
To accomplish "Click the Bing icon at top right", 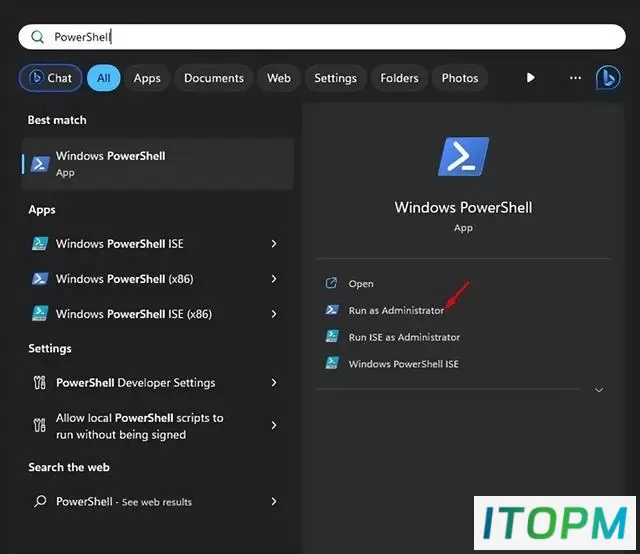I will [x=608, y=78].
